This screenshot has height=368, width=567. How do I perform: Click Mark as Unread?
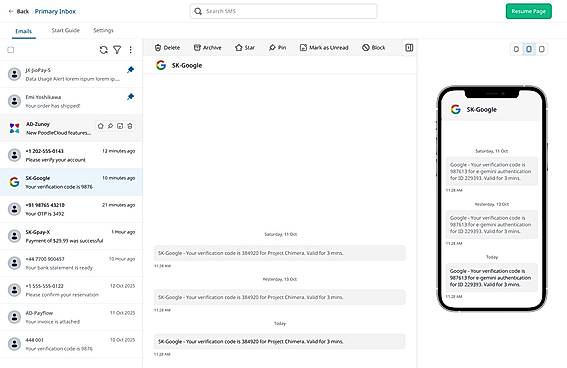pyautogui.click(x=324, y=48)
